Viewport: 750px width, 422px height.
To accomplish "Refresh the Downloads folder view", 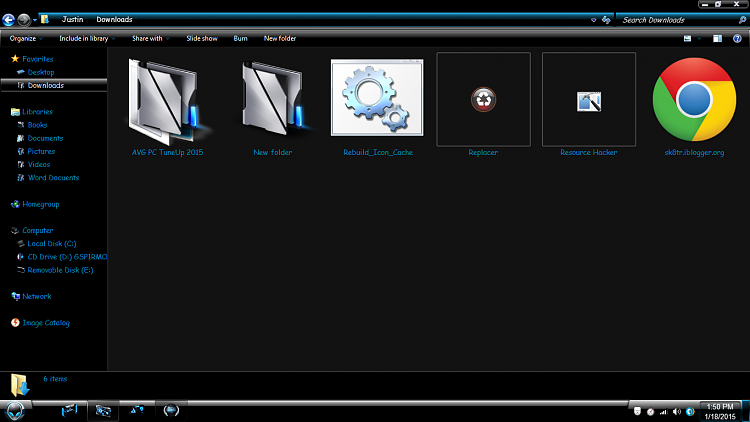I will tap(606, 20).
